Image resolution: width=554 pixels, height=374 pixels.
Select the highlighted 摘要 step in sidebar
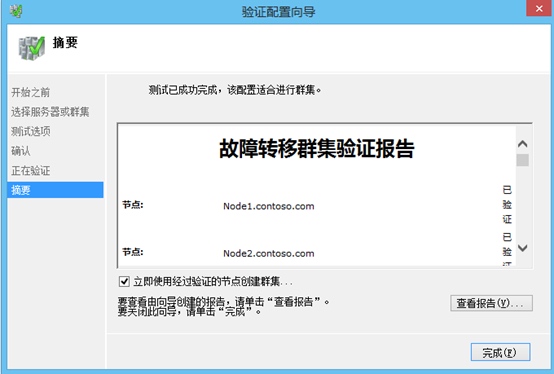click(x=55, y=190)
